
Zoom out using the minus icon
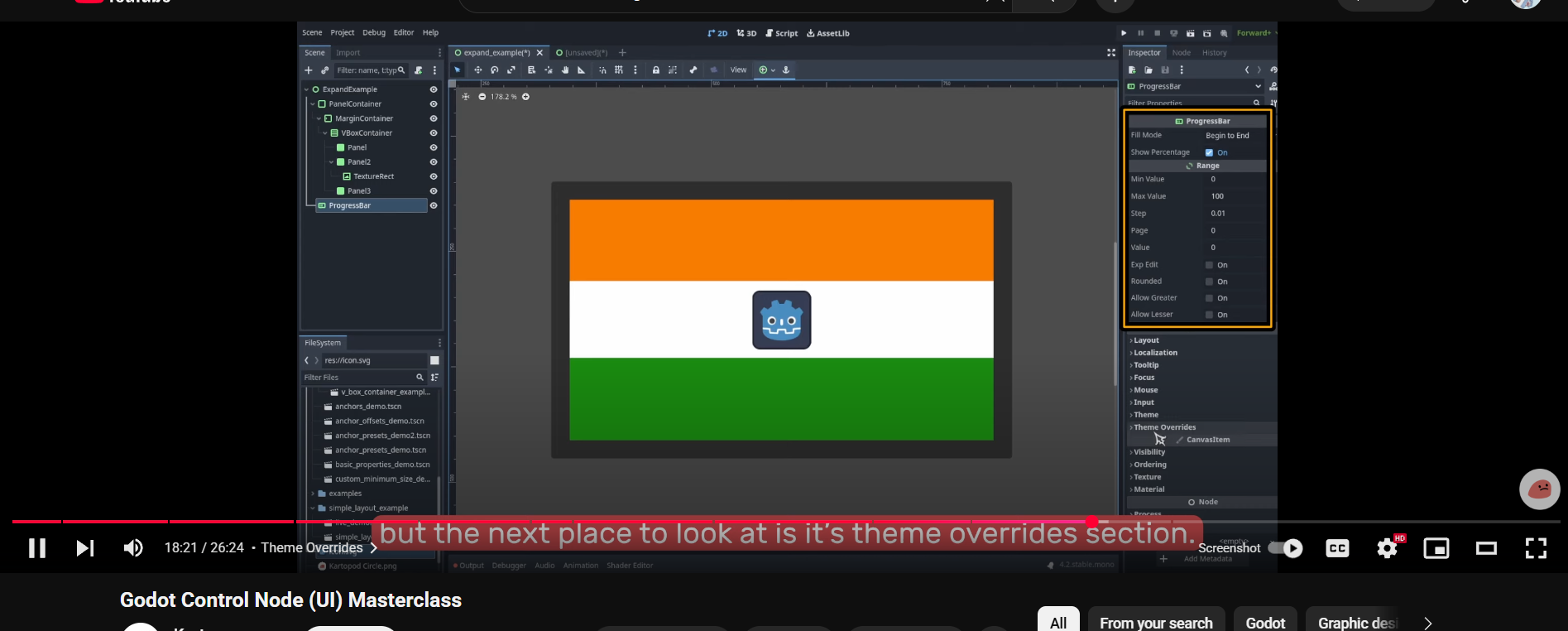pyautogui.click(x=482, y=97)
